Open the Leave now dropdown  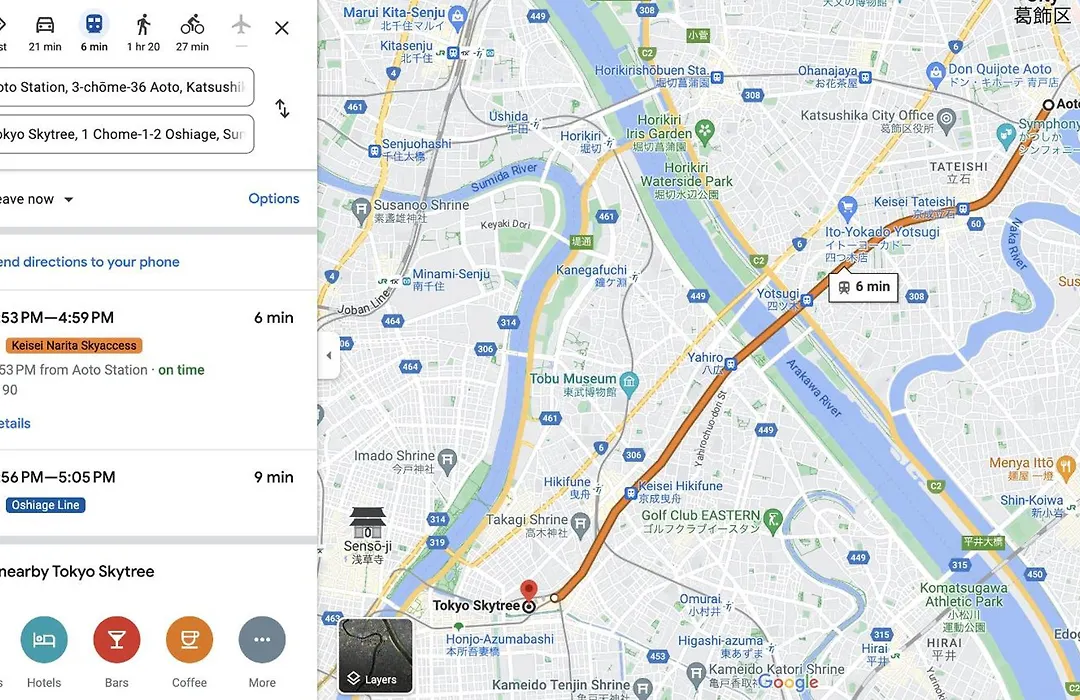(x=36, y=199)
